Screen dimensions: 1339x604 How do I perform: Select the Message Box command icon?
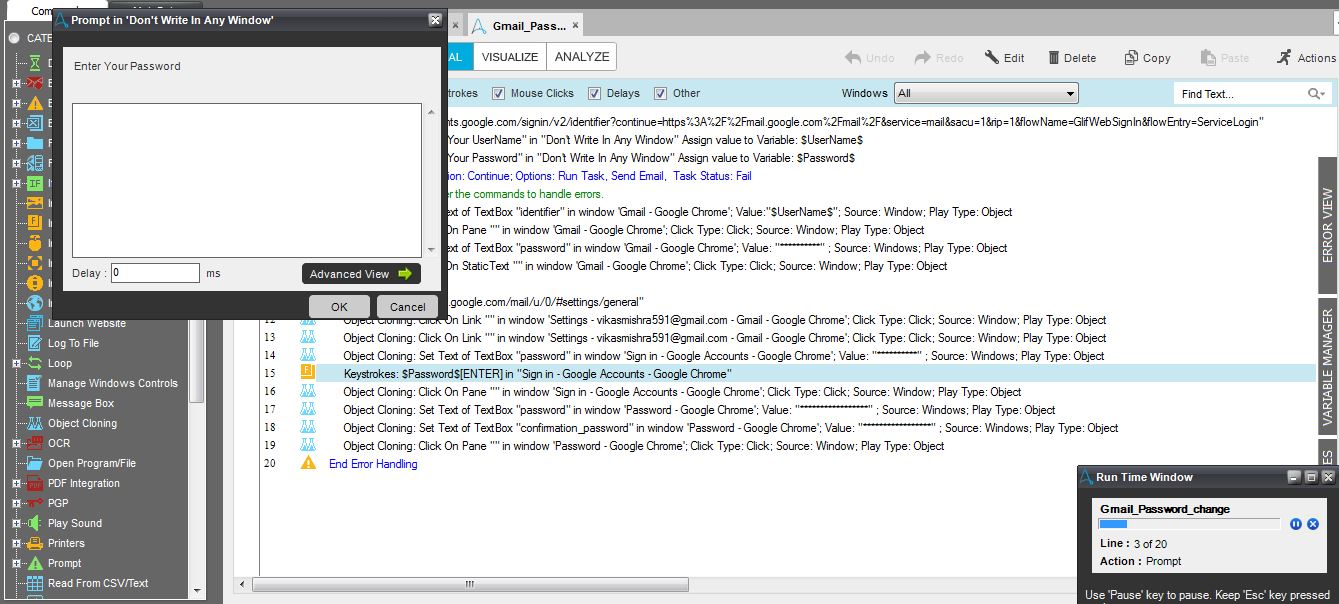pyautogui.click(x=33, y=403)
